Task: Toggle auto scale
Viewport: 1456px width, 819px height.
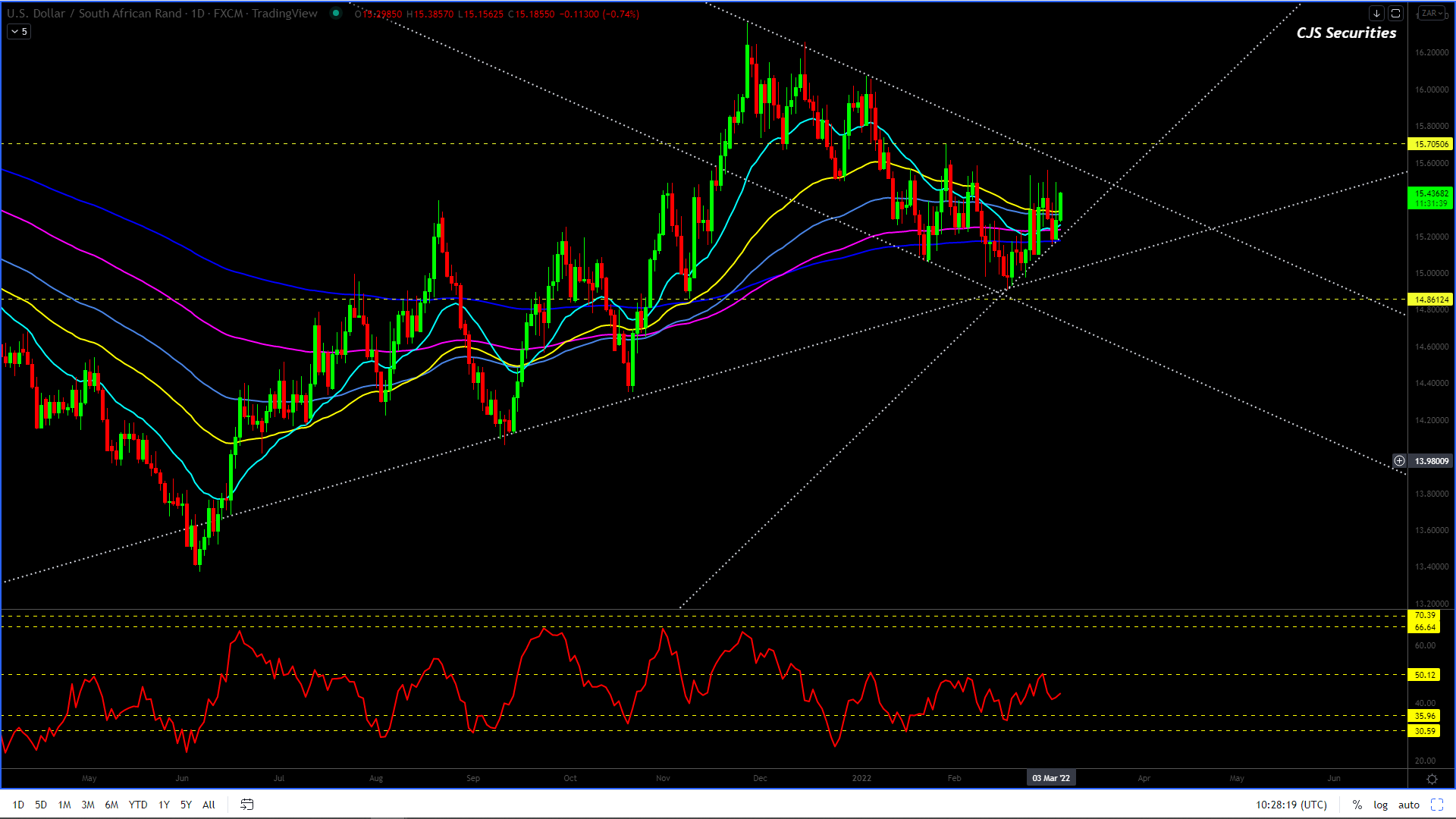Action: pos(1409,805)
